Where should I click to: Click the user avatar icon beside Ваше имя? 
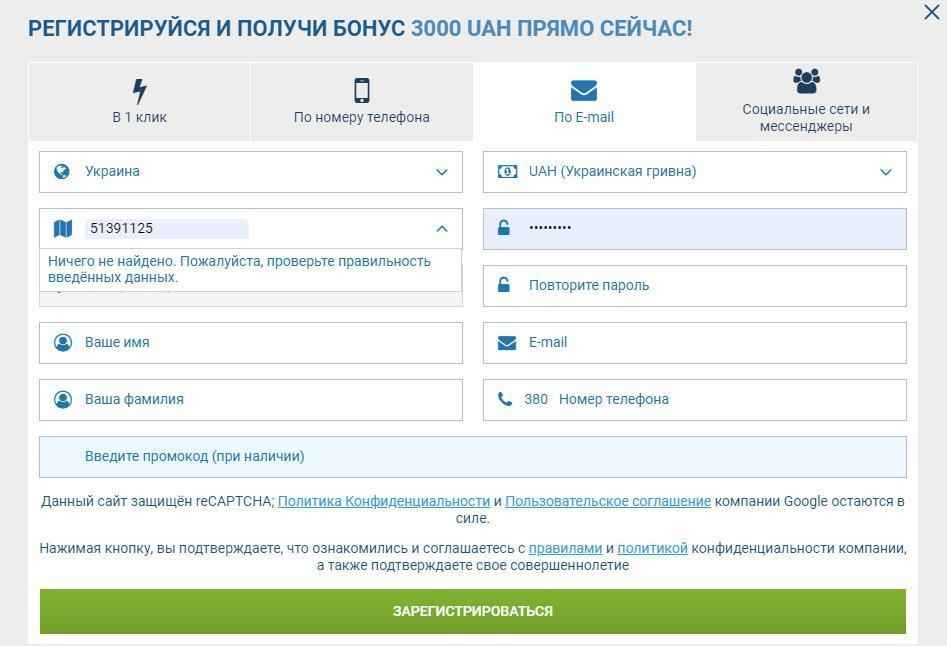click(x=63, y=343)
